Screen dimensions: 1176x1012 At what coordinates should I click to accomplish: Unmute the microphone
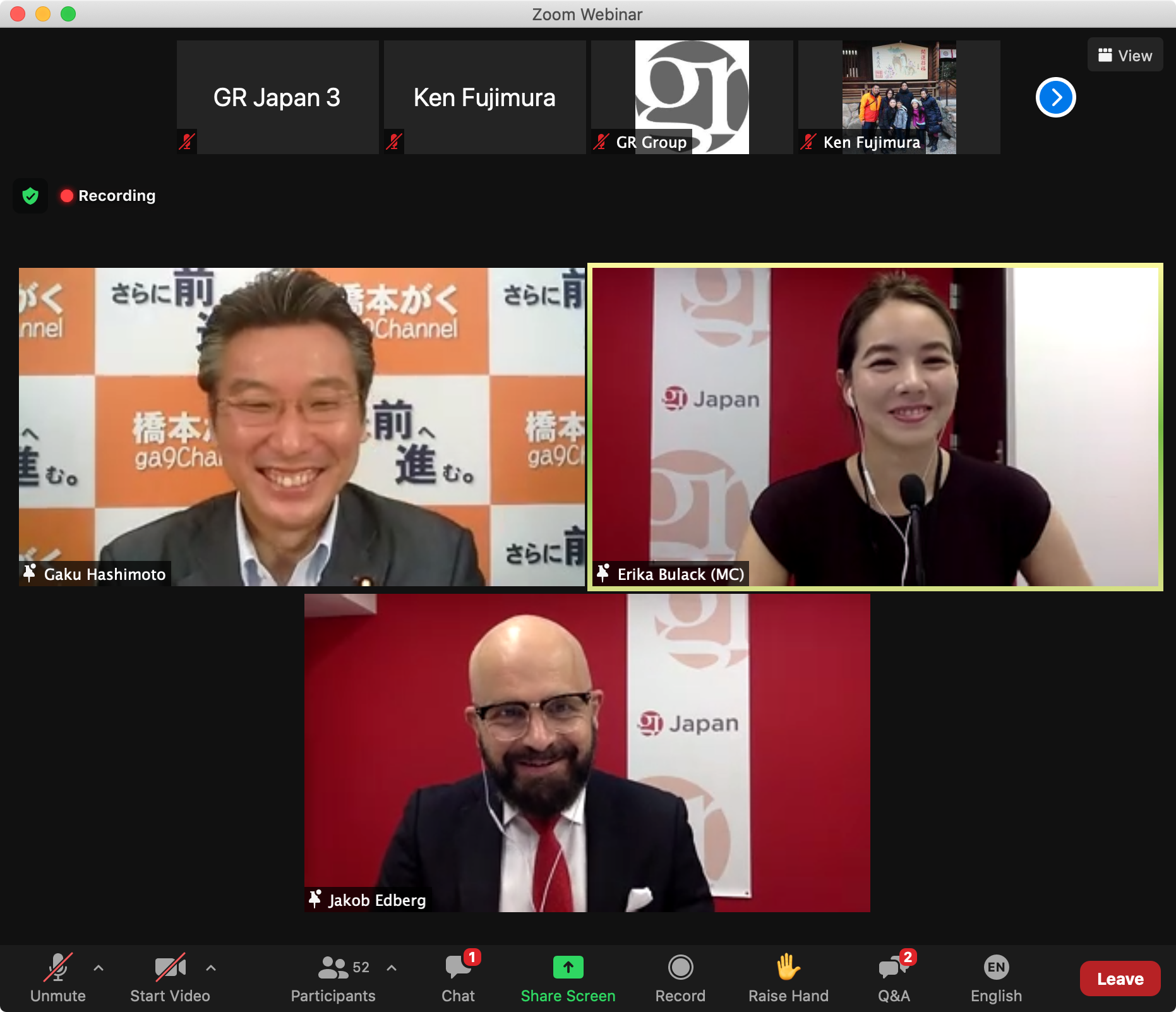[57, 978]
